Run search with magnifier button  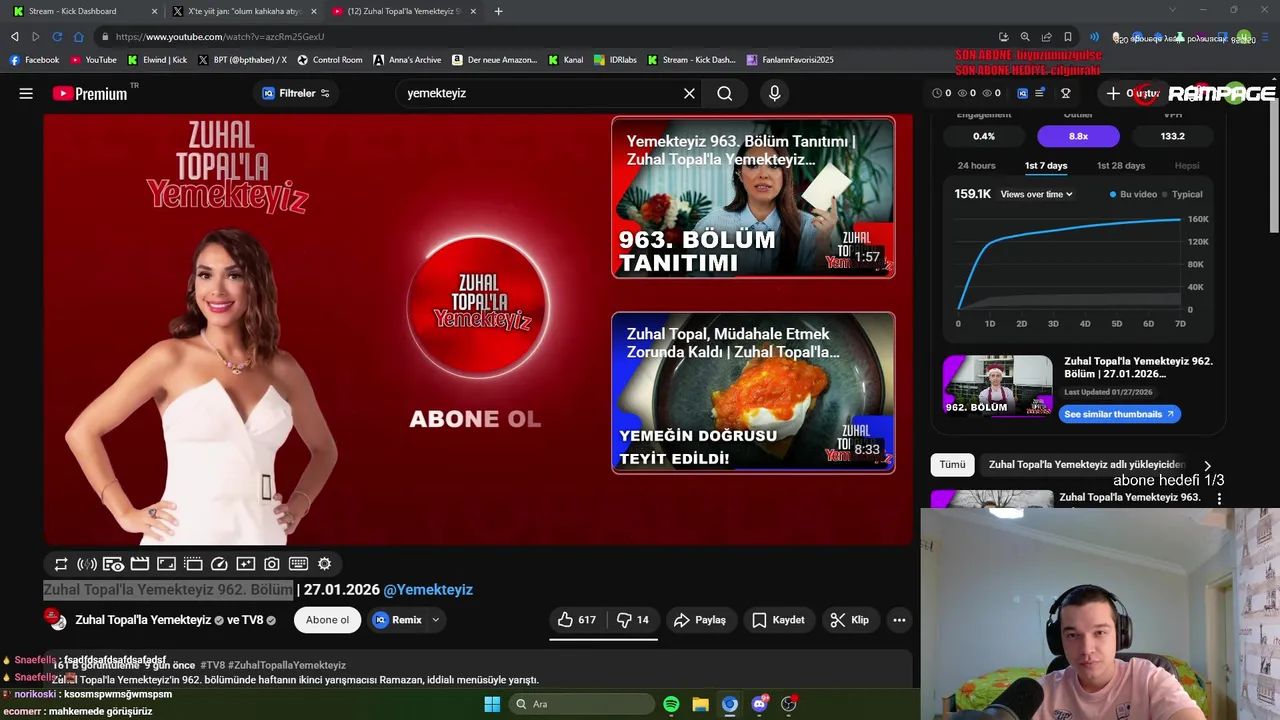pyautogui.click(x=725, y=93)
